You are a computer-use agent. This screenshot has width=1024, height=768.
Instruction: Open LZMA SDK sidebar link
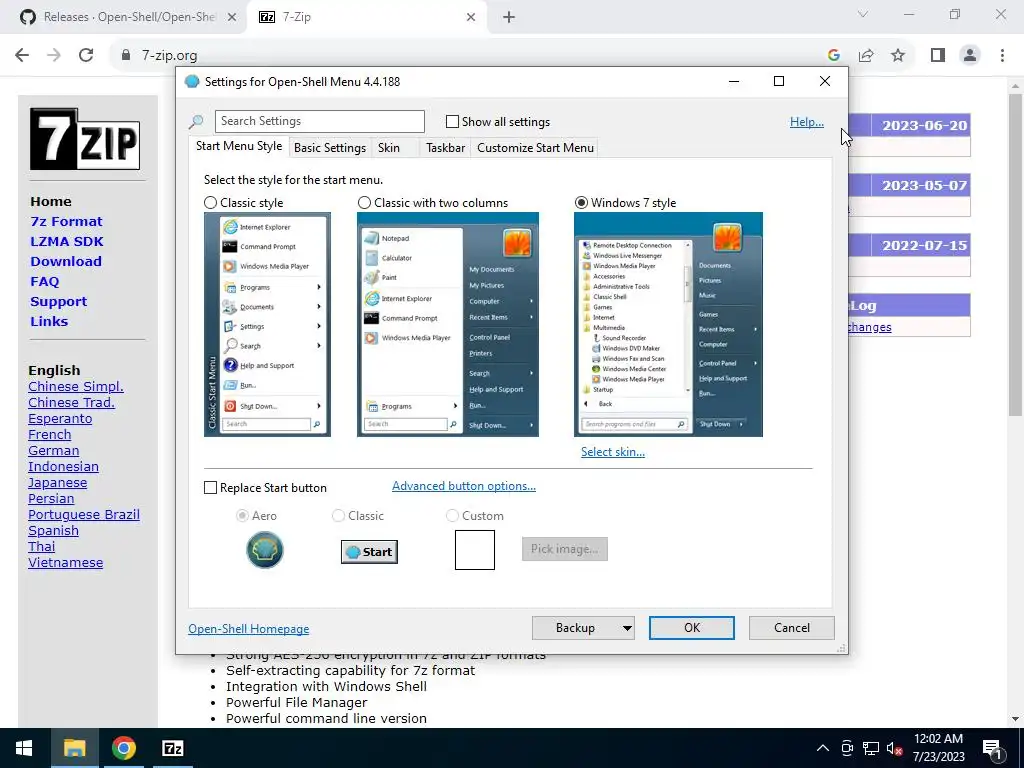pos(67,242)
